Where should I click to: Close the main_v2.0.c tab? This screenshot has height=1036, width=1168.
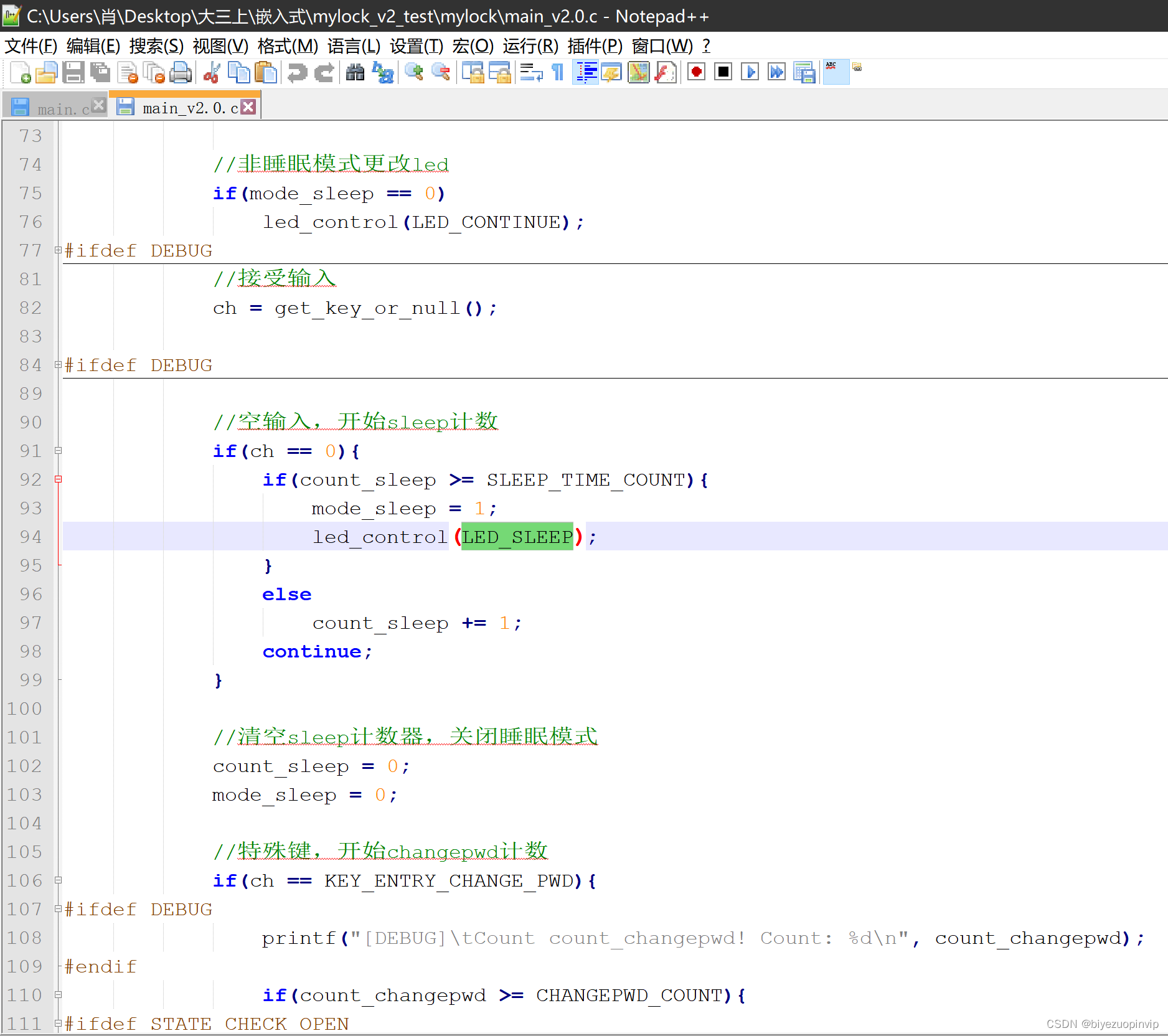pos(248,107)
